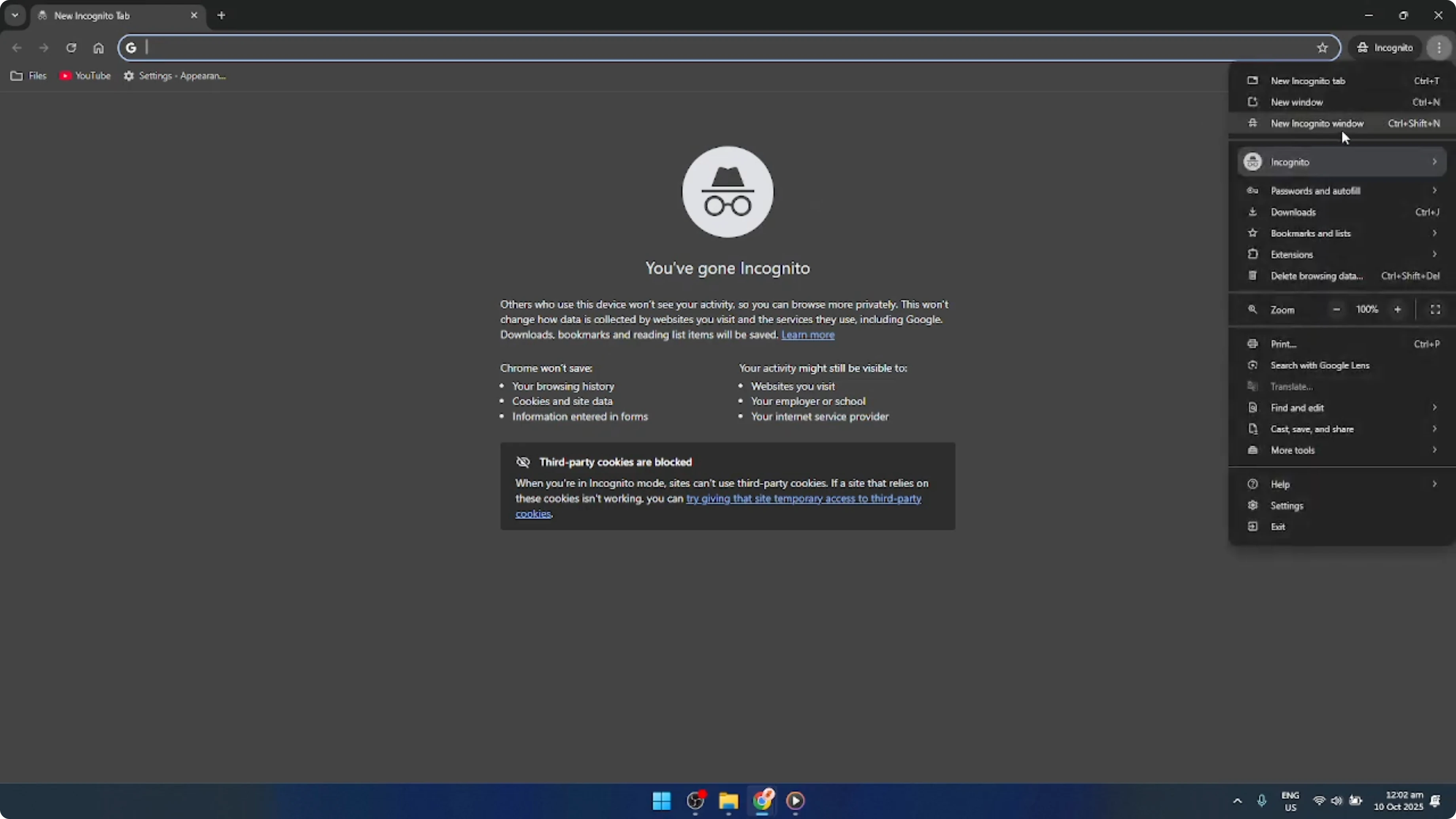Bookmark this page with the star icon
Screen dimensions: 1456x819
(1323, 47)
